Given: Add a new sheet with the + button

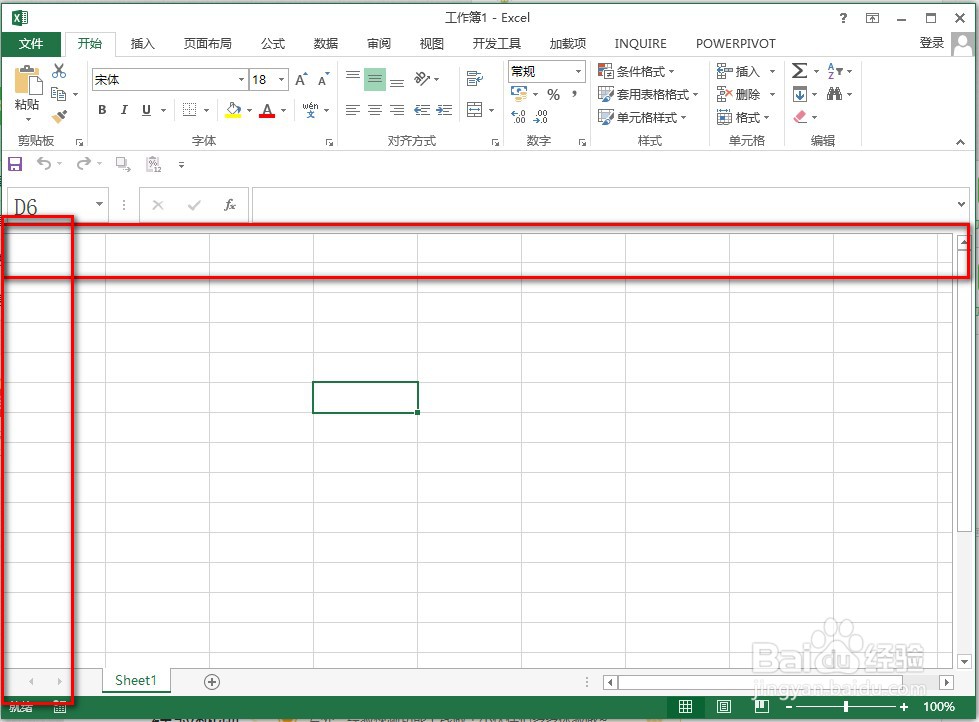Looking at the screenshot, I should (211, 680).
